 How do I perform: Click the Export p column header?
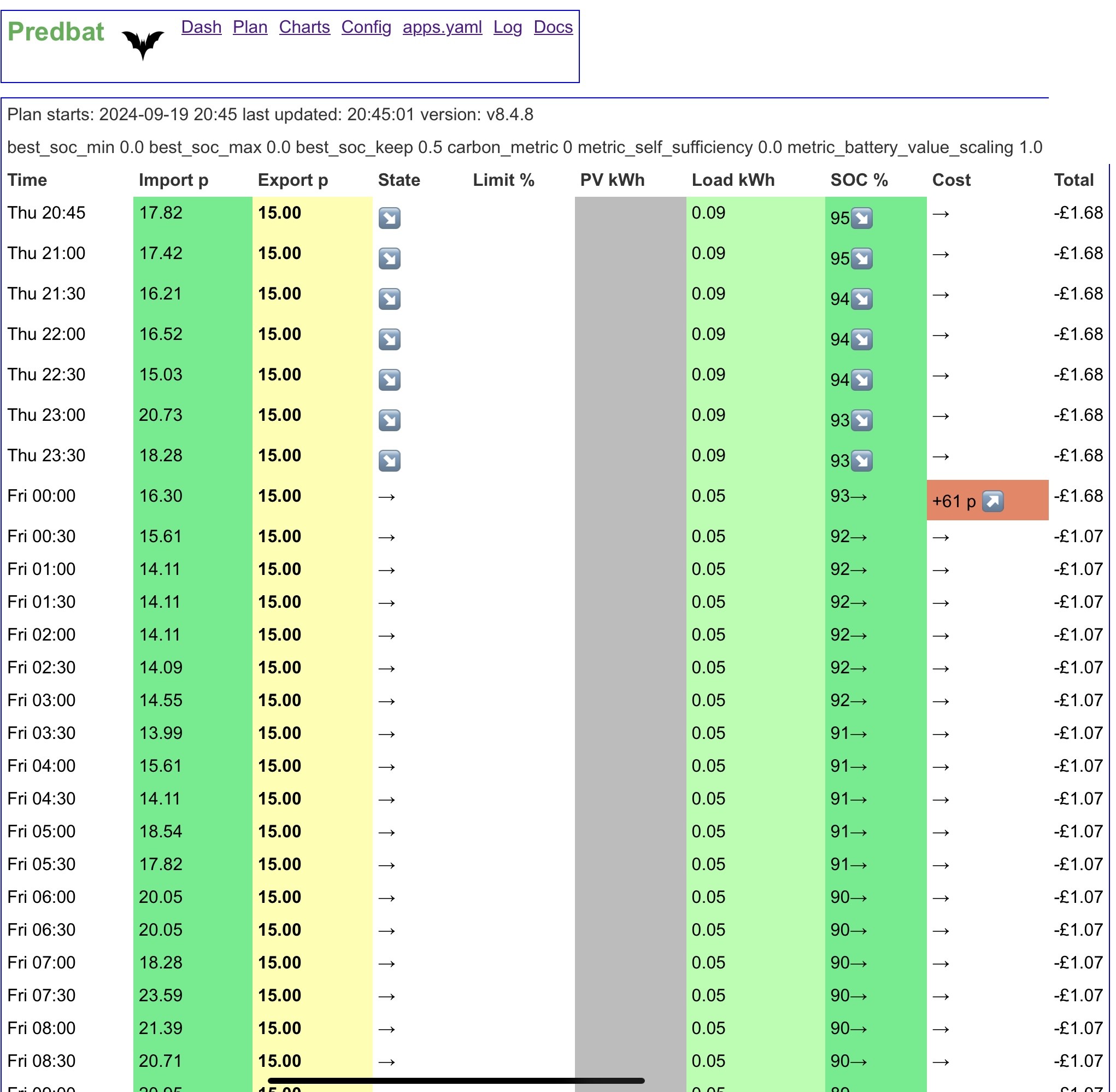coord(293,180)
